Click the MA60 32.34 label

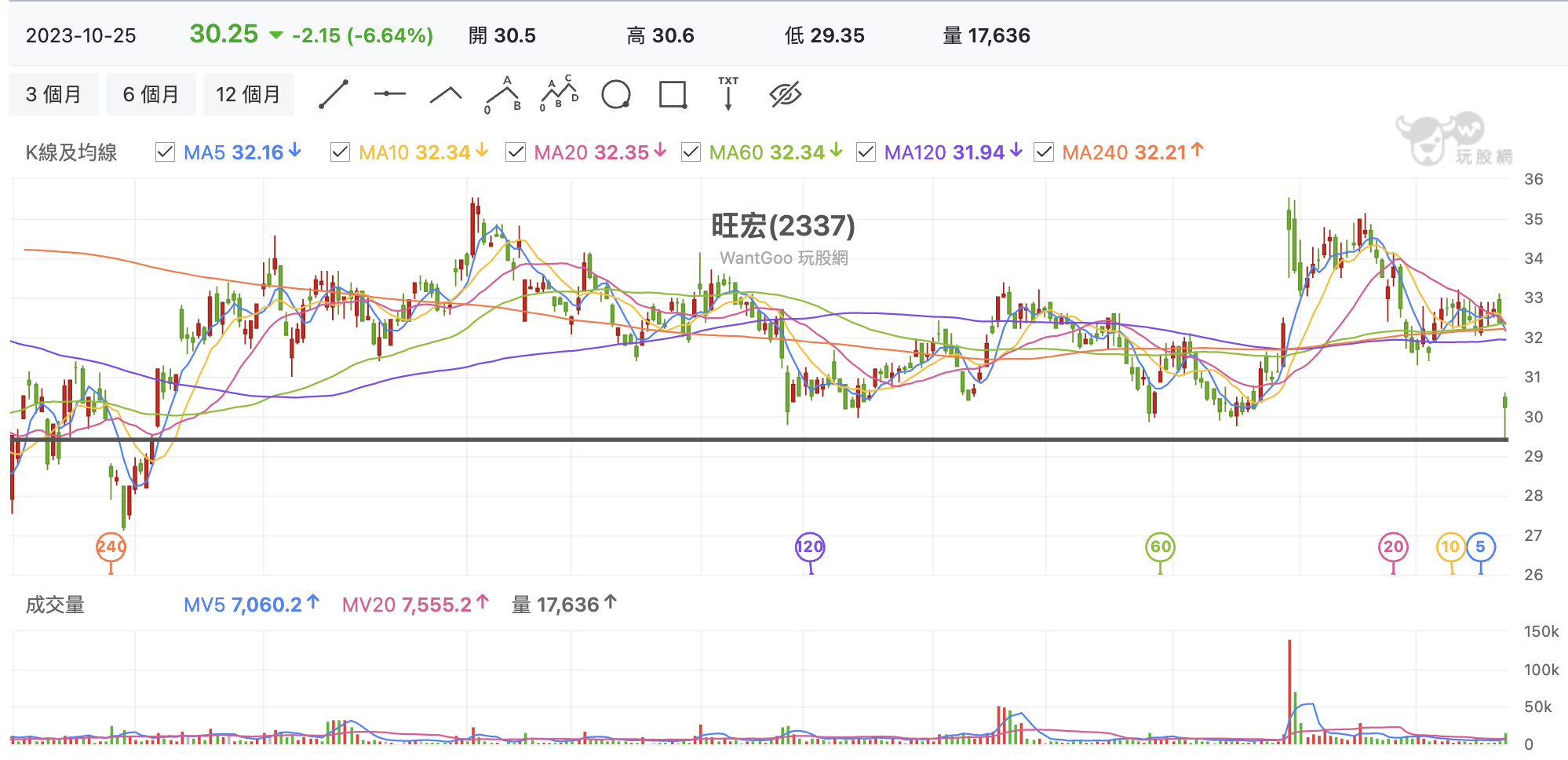click(x=767, y=152)
